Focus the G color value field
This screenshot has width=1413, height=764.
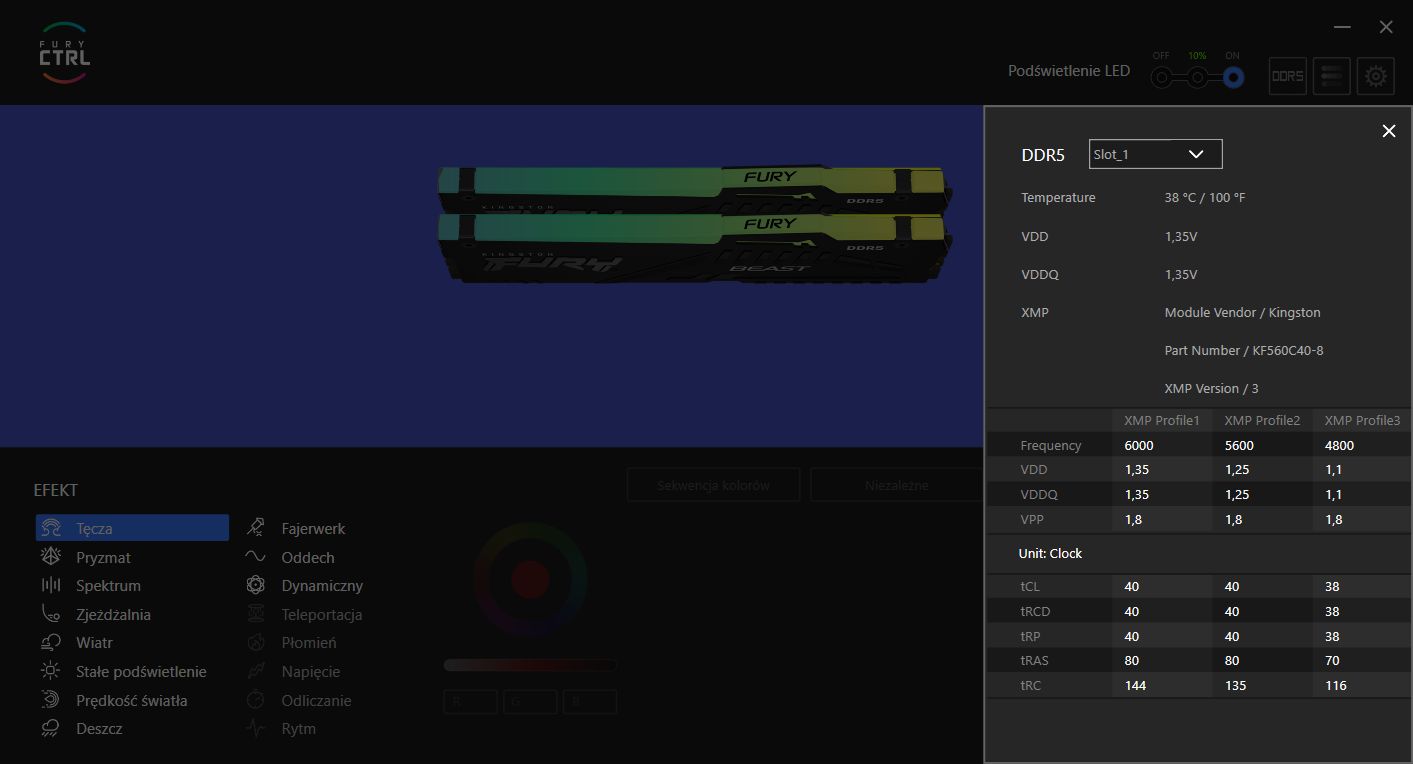click(530, 702)
